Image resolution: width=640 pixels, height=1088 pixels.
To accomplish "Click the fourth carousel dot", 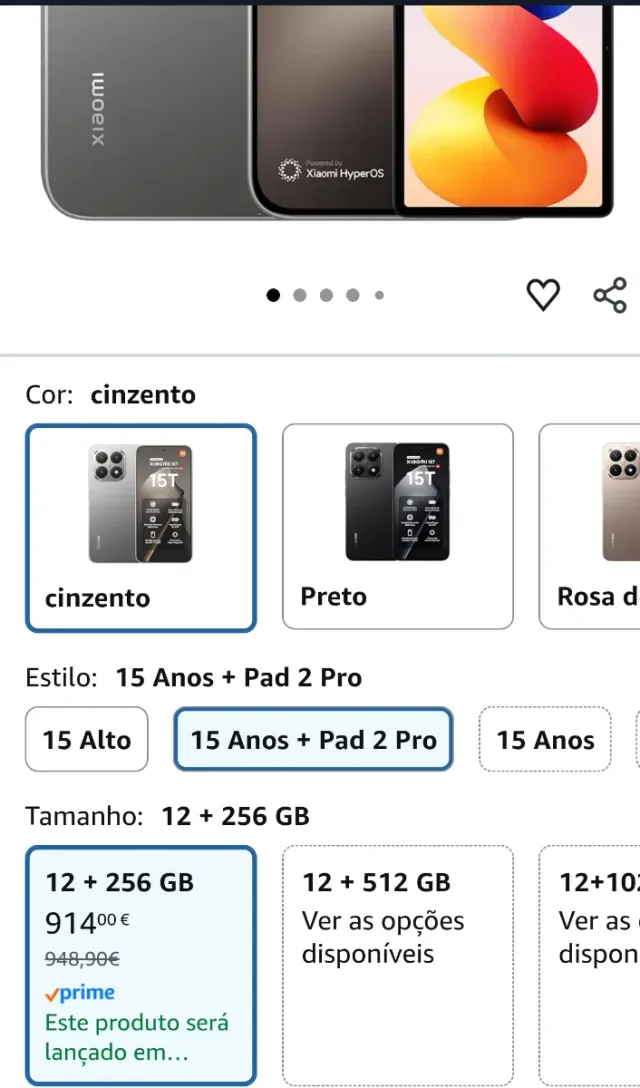I will (352, 295).
